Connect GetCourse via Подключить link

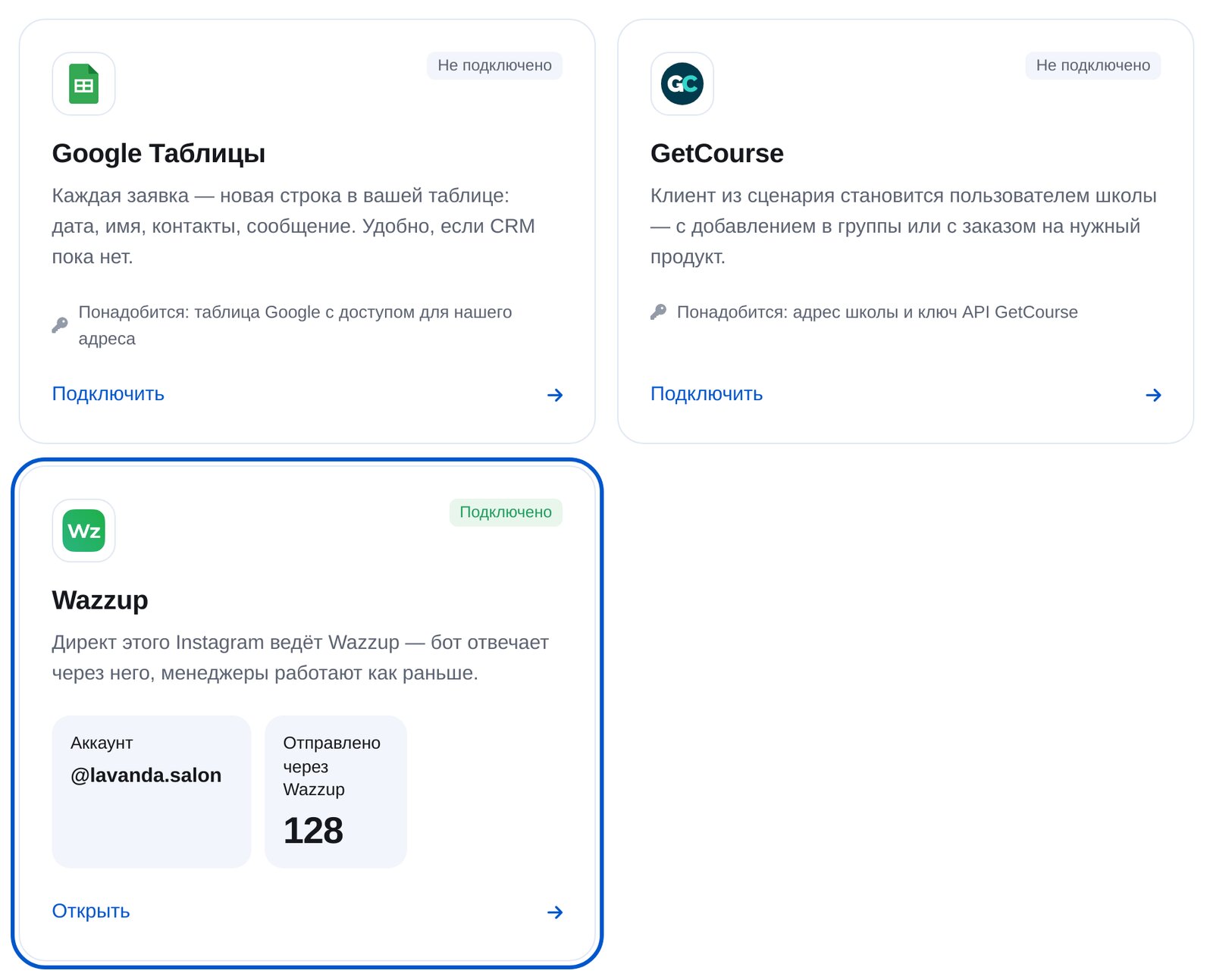[707, 394]
